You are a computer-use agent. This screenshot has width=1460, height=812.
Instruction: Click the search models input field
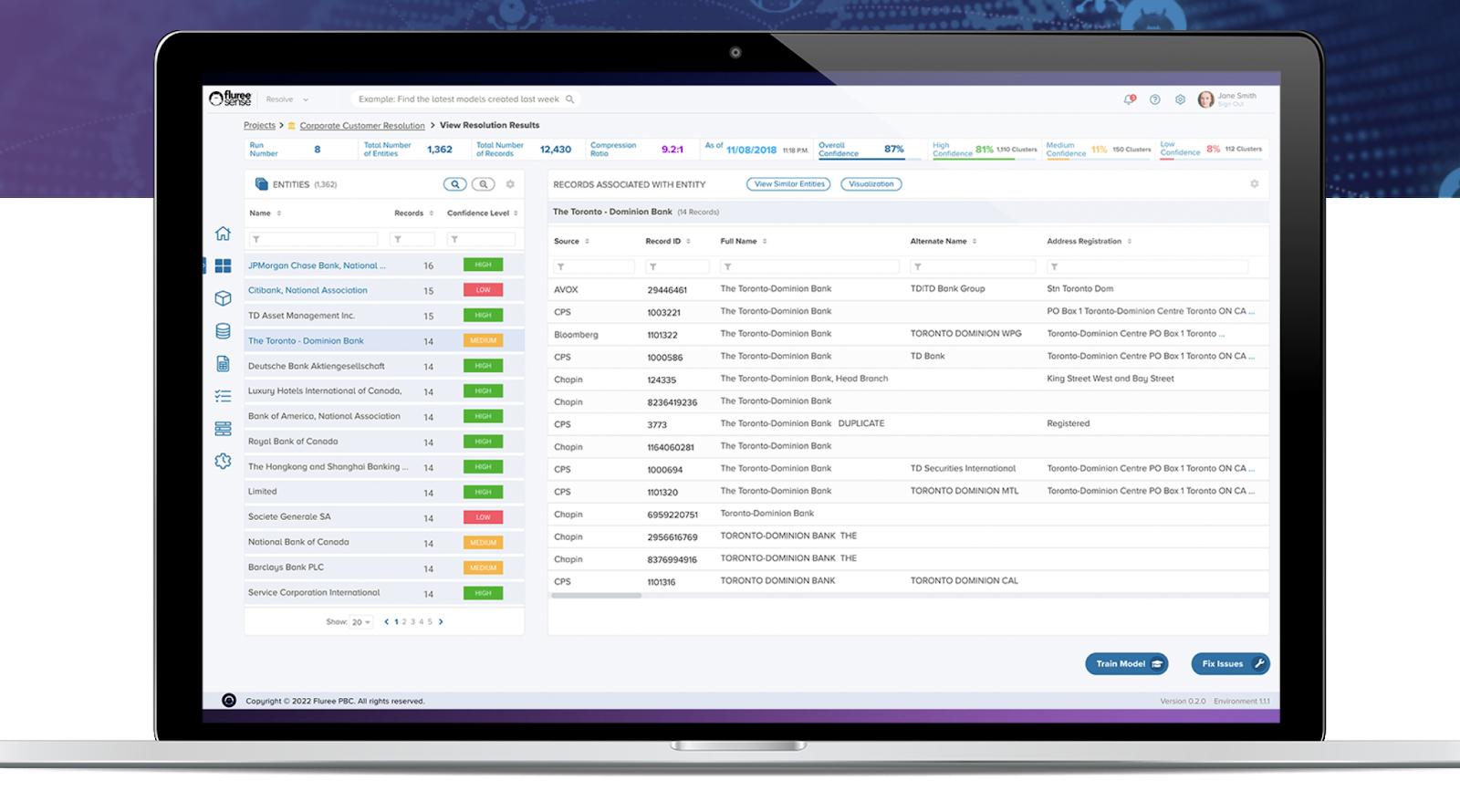coord(465,99)
